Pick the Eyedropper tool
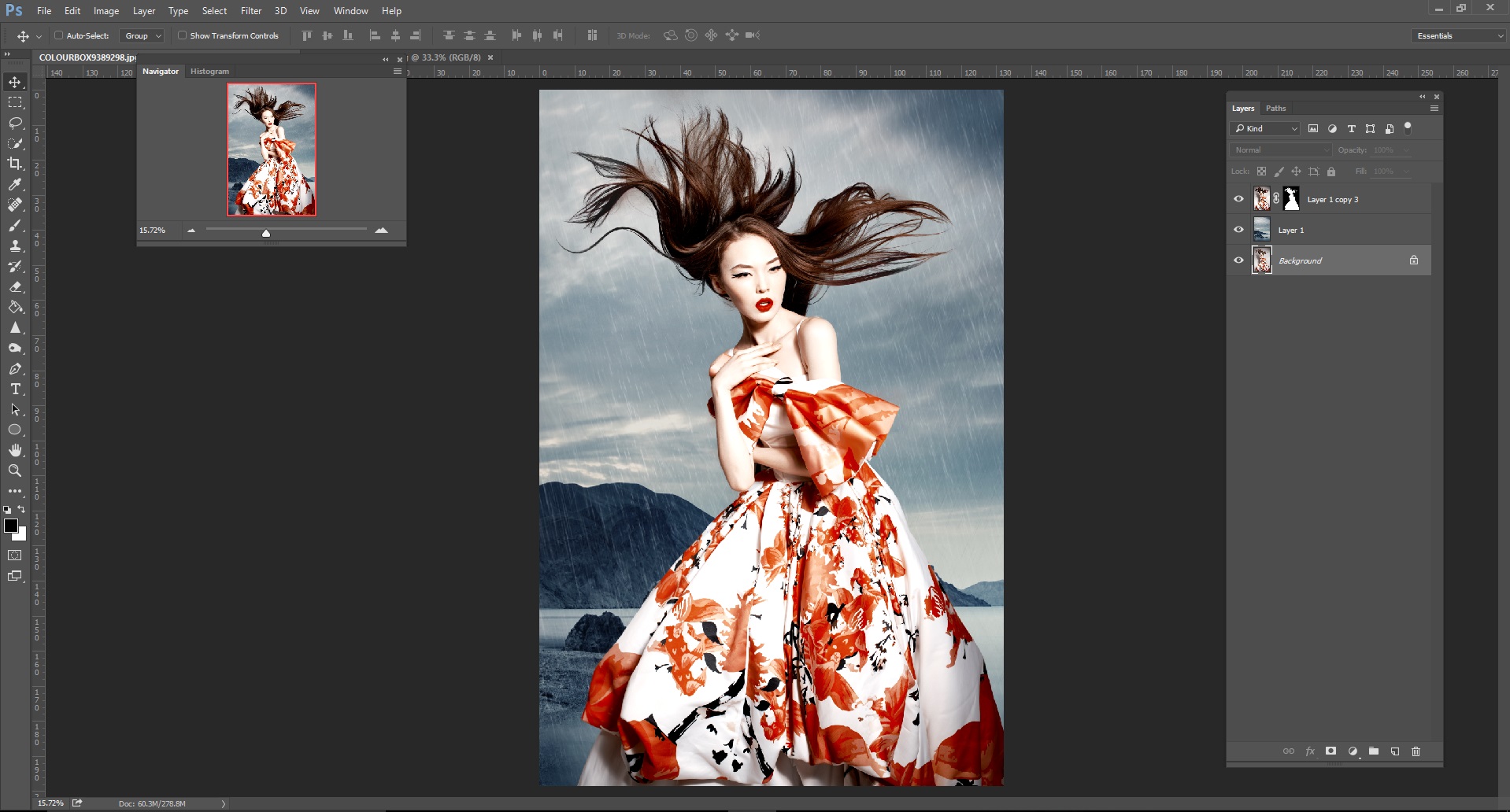Screen dimensions: 1510x812 (15, 184)
